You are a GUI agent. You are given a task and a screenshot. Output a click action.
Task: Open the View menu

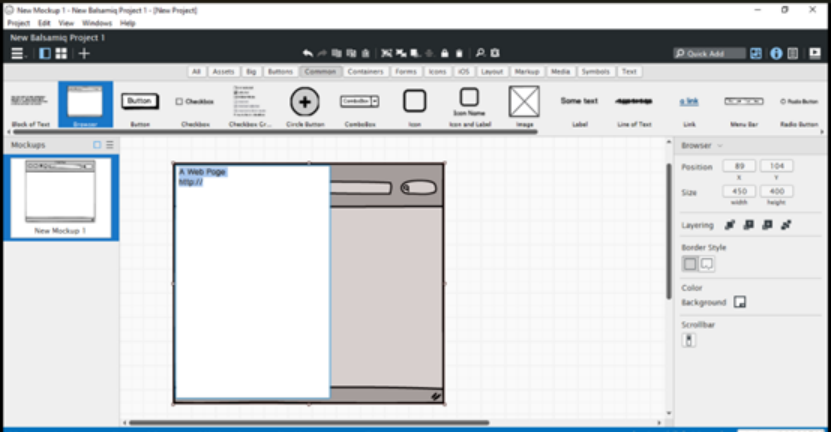click(x=66, y=23)
